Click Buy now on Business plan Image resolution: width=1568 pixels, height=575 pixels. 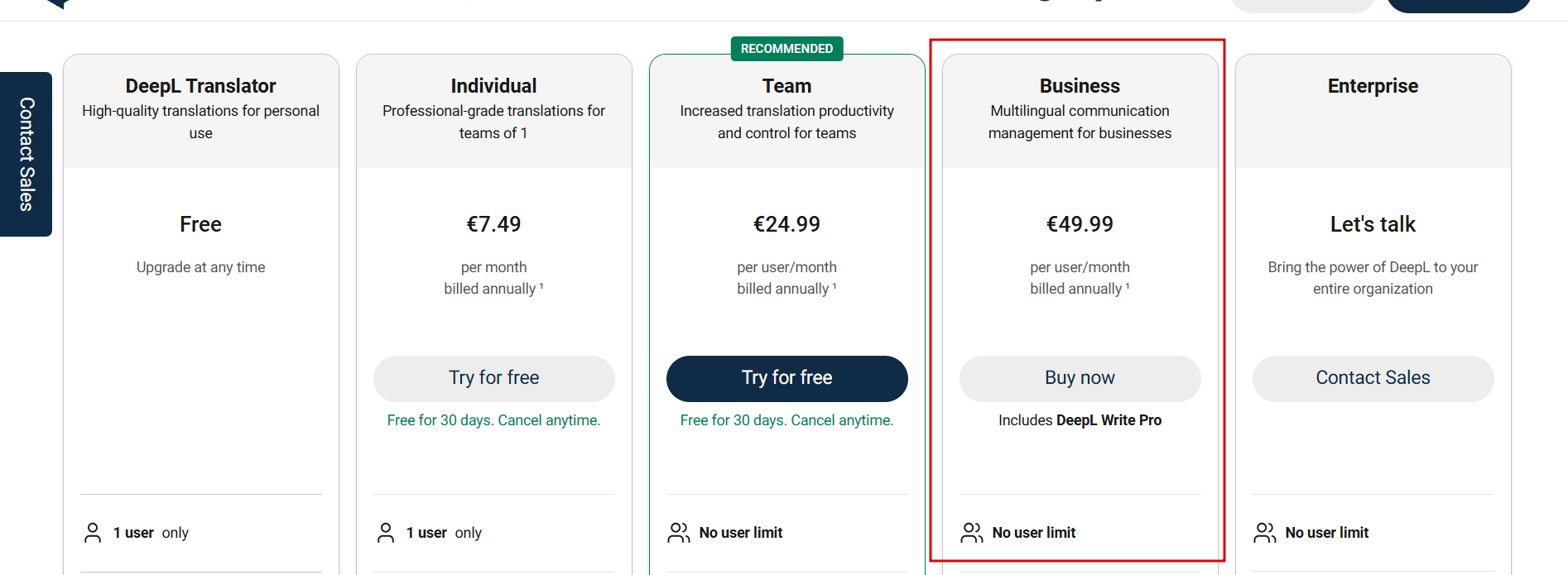tap(1080, 378)
